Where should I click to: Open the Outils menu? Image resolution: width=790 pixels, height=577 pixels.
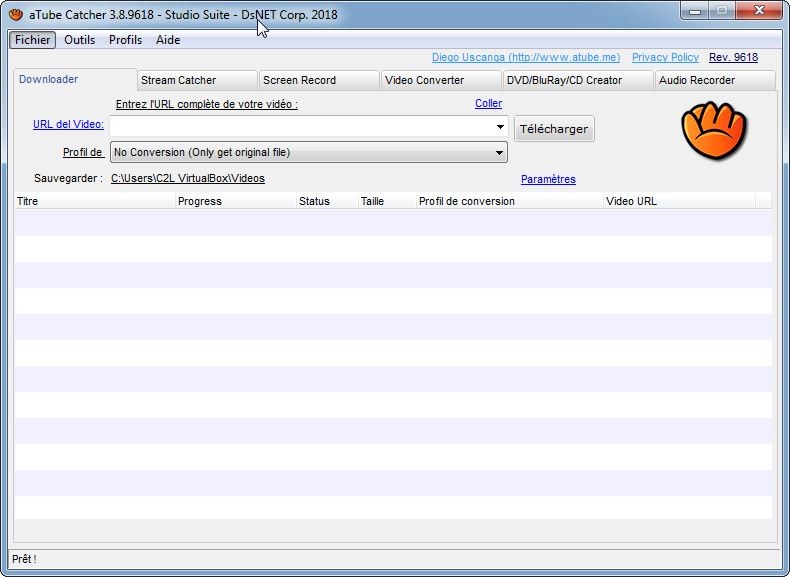point(80,40)
